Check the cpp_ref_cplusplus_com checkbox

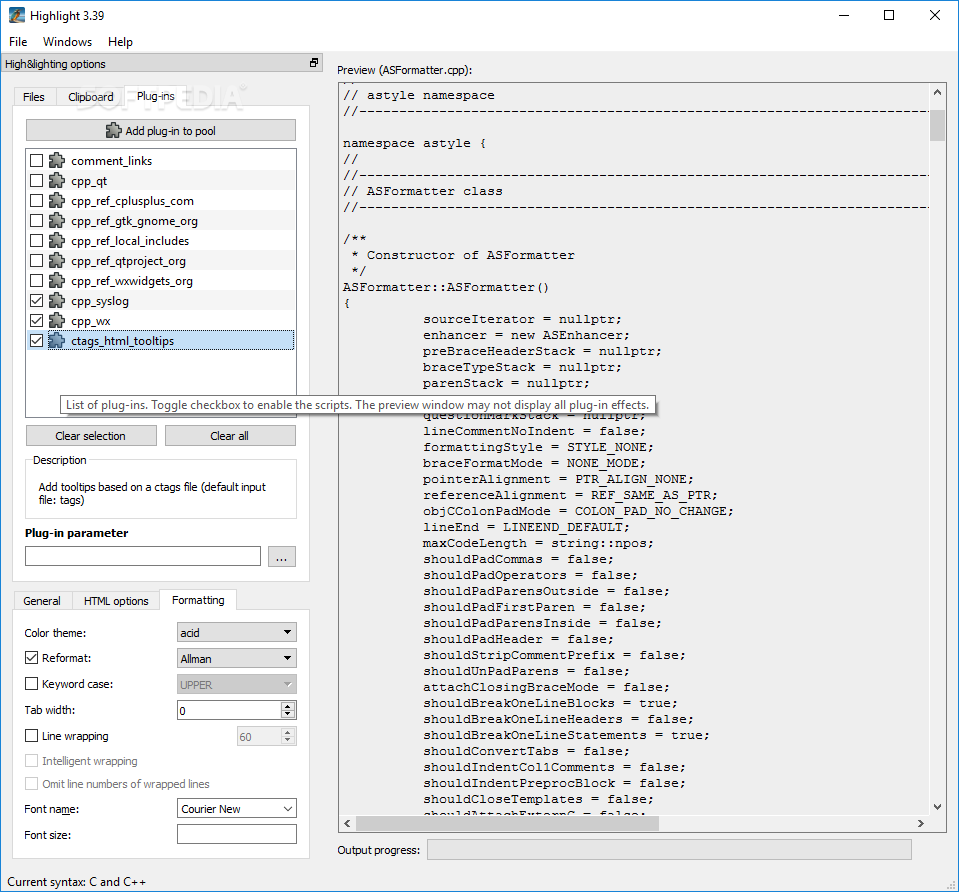37,201
